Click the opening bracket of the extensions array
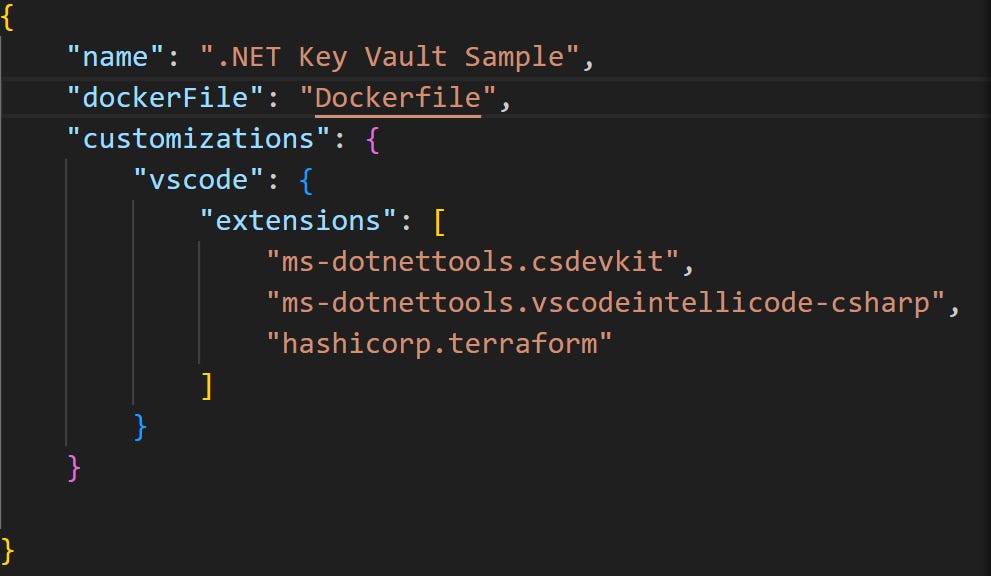This screenshot has width=991, height=576. [x=441, y=219]
